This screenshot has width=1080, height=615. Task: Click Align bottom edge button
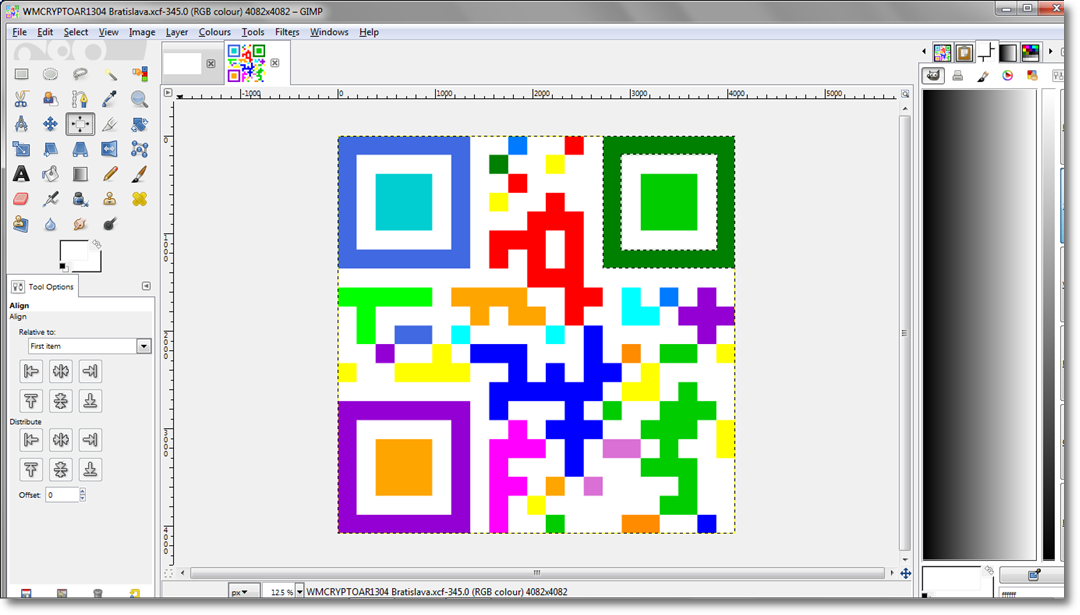(90, 401)
